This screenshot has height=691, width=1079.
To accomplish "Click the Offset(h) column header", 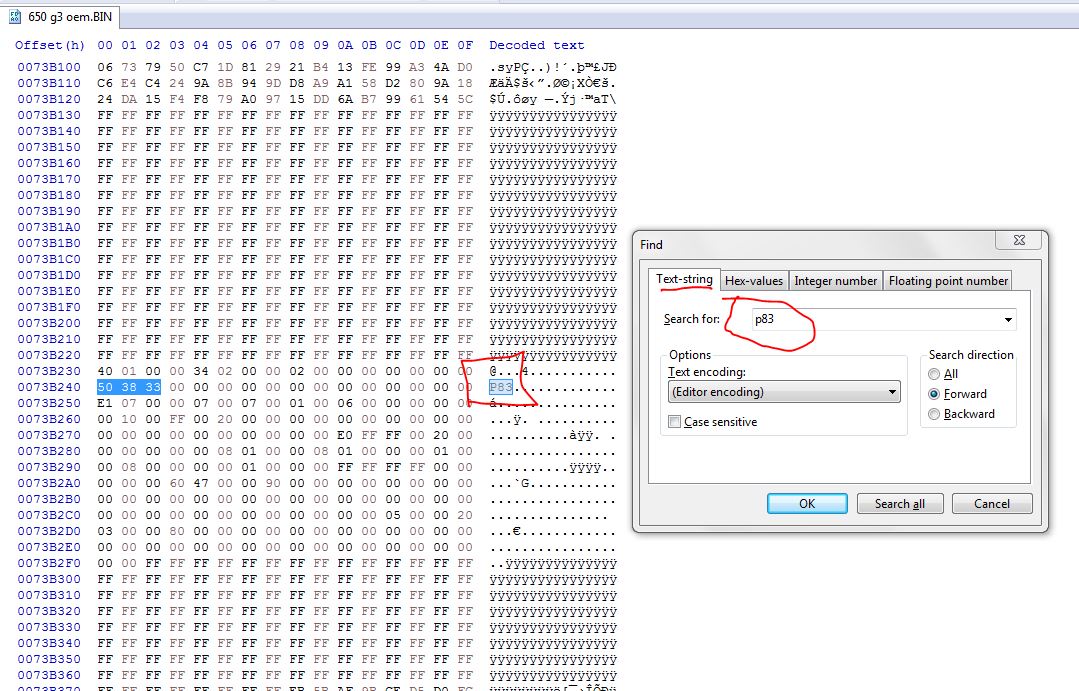I will [50, 45].
